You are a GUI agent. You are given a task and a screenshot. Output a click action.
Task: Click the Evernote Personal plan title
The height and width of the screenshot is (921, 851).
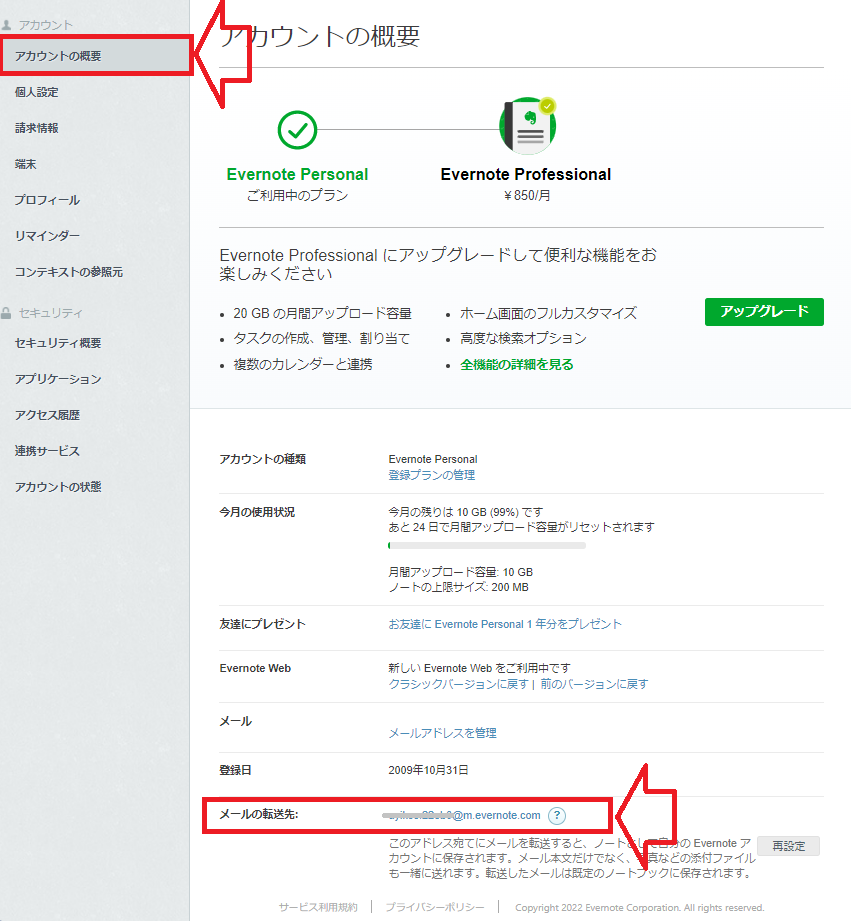coord(297,174)
